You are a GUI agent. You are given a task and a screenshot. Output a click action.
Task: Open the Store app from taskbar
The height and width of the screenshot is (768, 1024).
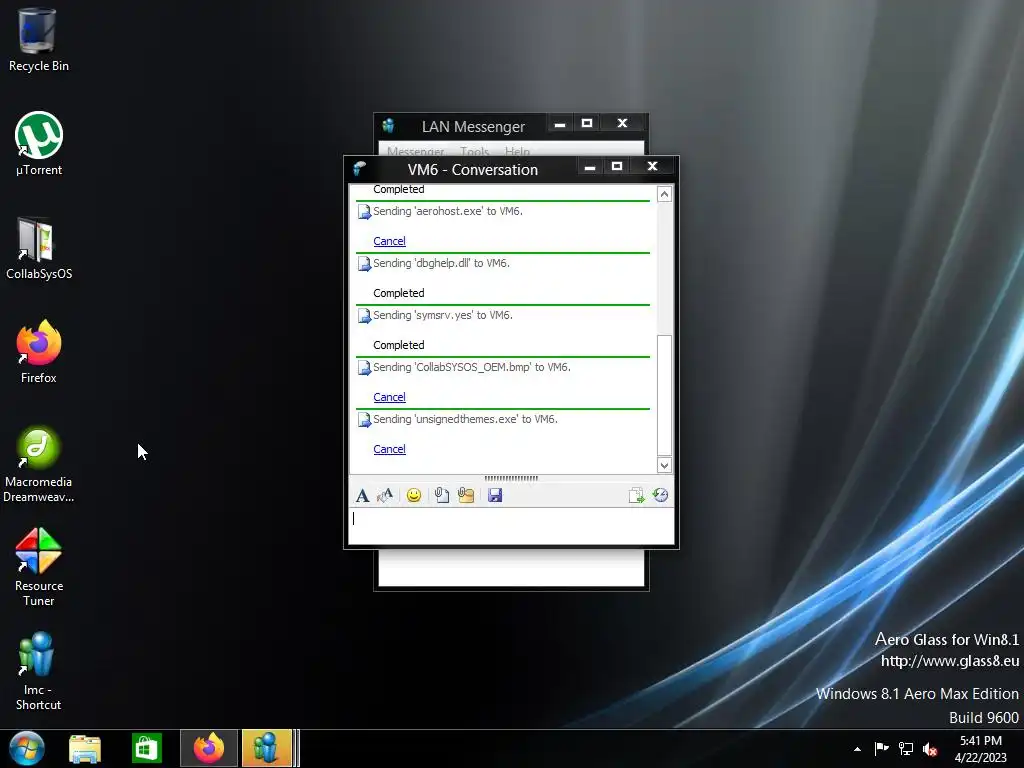[146, 748]
